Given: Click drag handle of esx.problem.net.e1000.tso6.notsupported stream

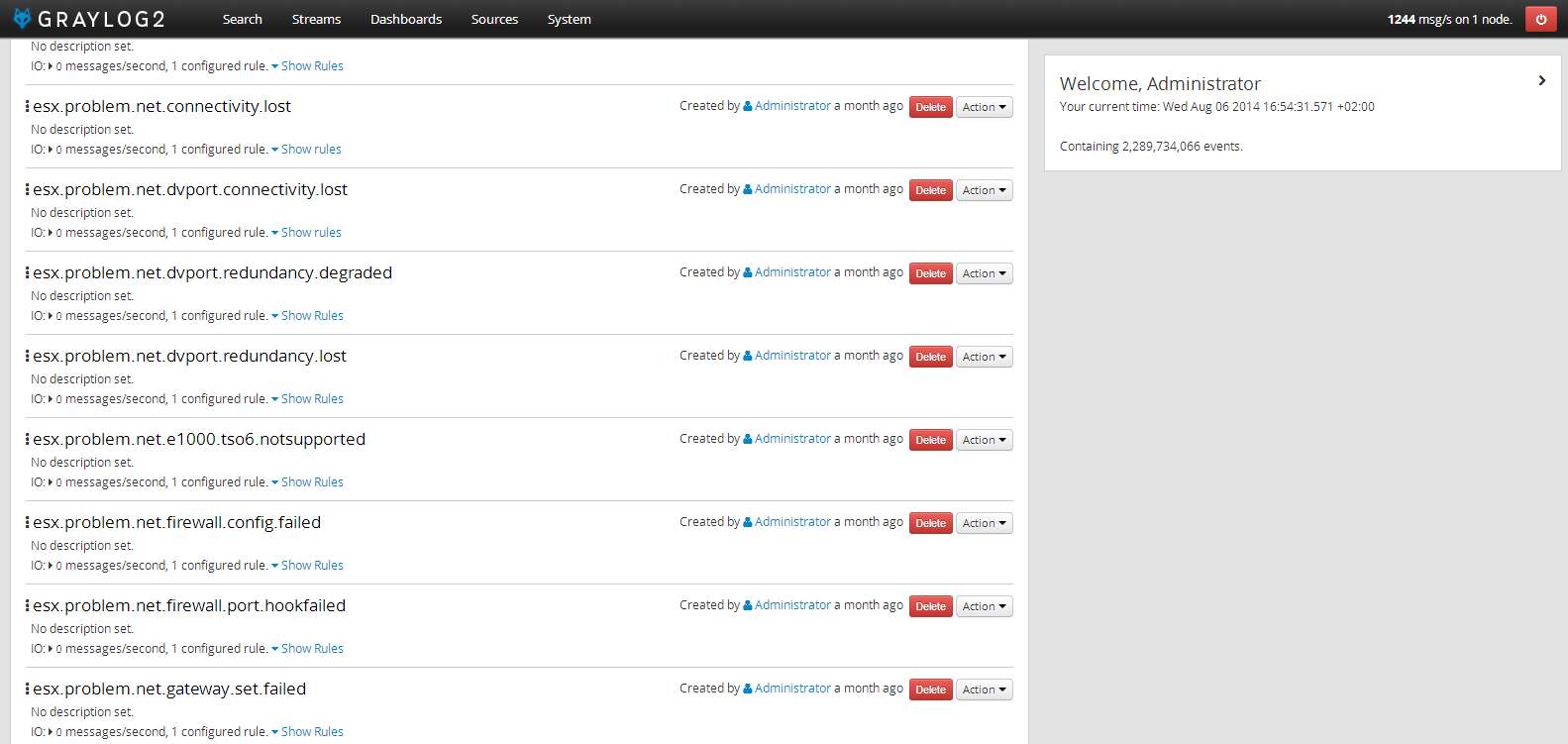Looking at the screenshot, I should 27,439.
